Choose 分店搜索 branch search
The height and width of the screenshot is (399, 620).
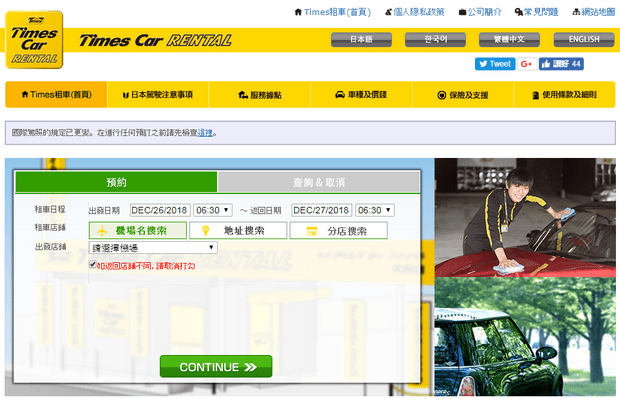338,231
